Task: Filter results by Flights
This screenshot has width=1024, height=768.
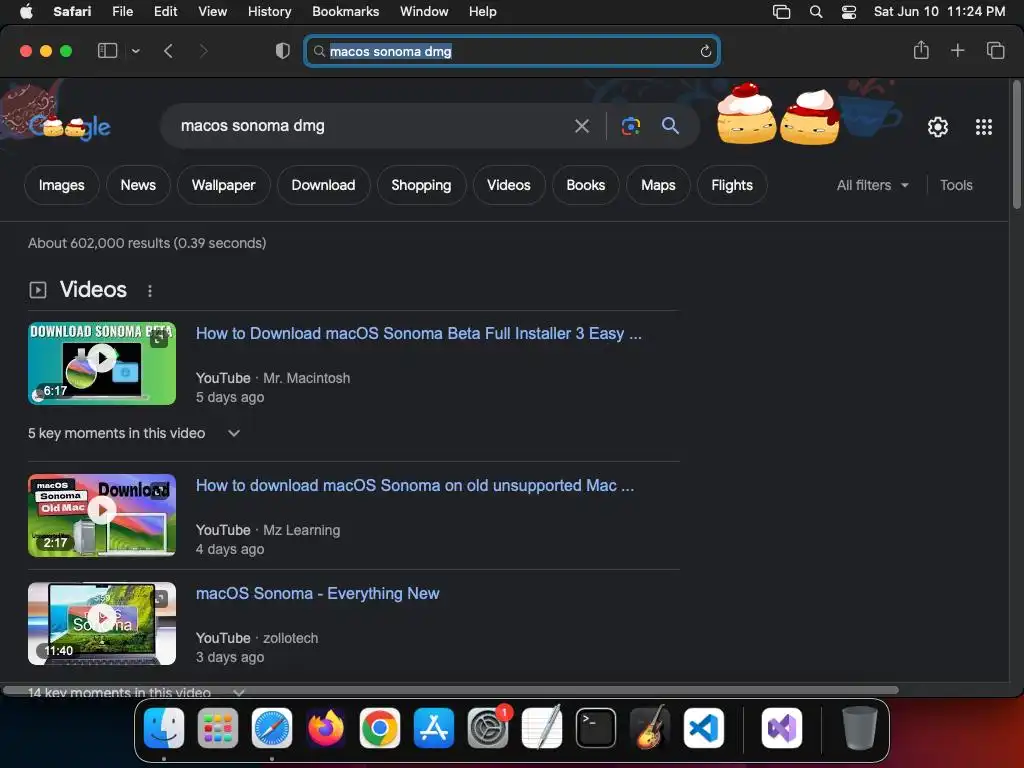Action: tap(732, 185)
